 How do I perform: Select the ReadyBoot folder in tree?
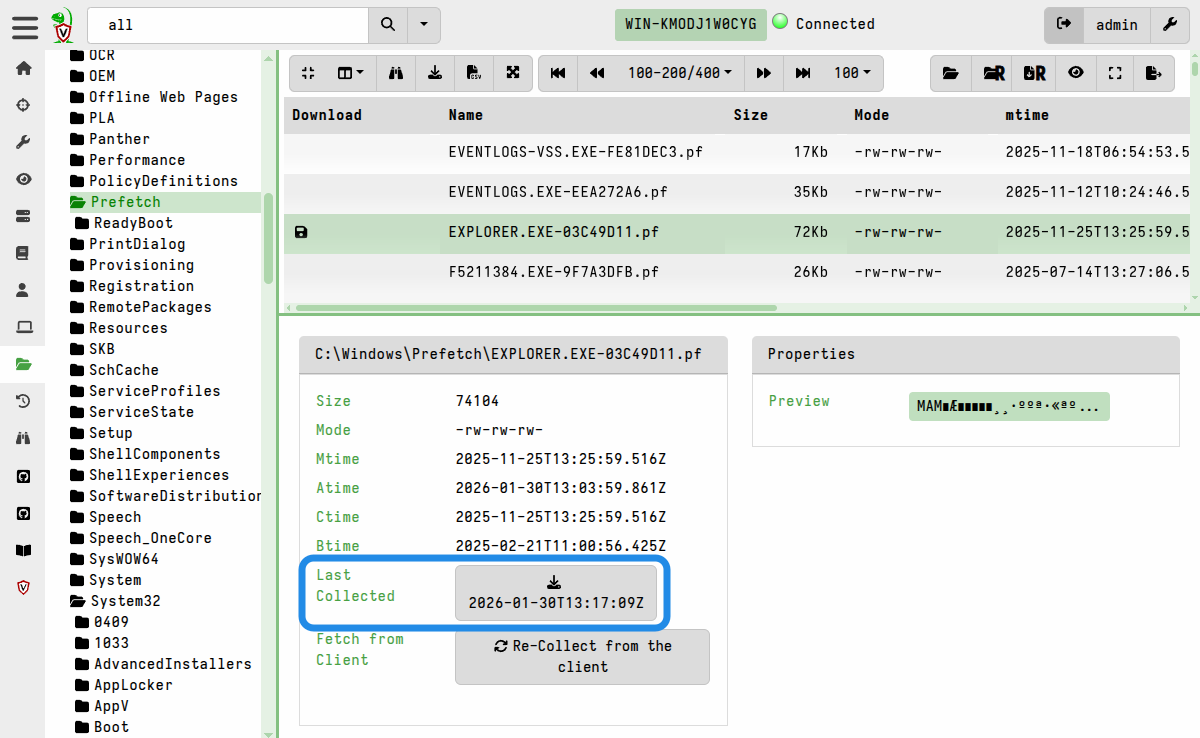(132, 223)
